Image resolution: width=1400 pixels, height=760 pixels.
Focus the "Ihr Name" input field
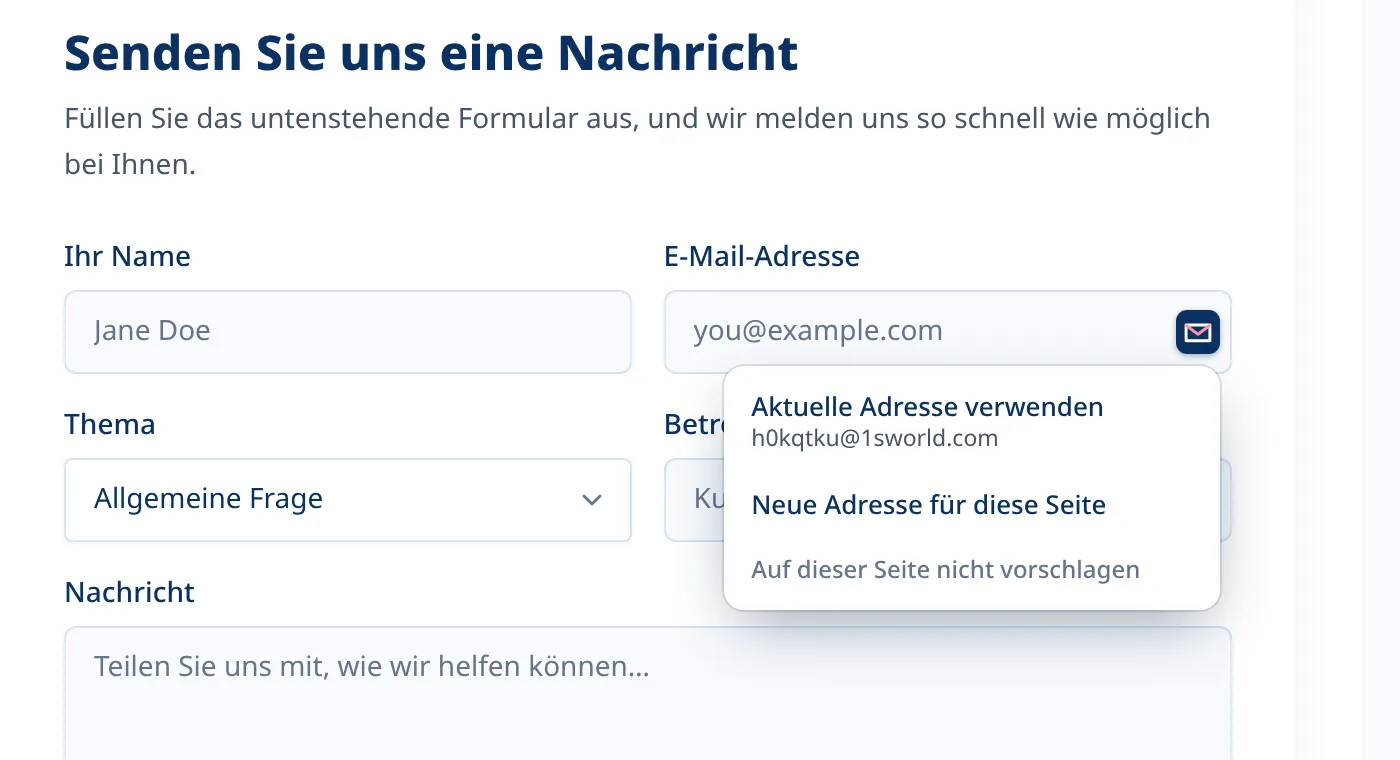click(348, 332)
